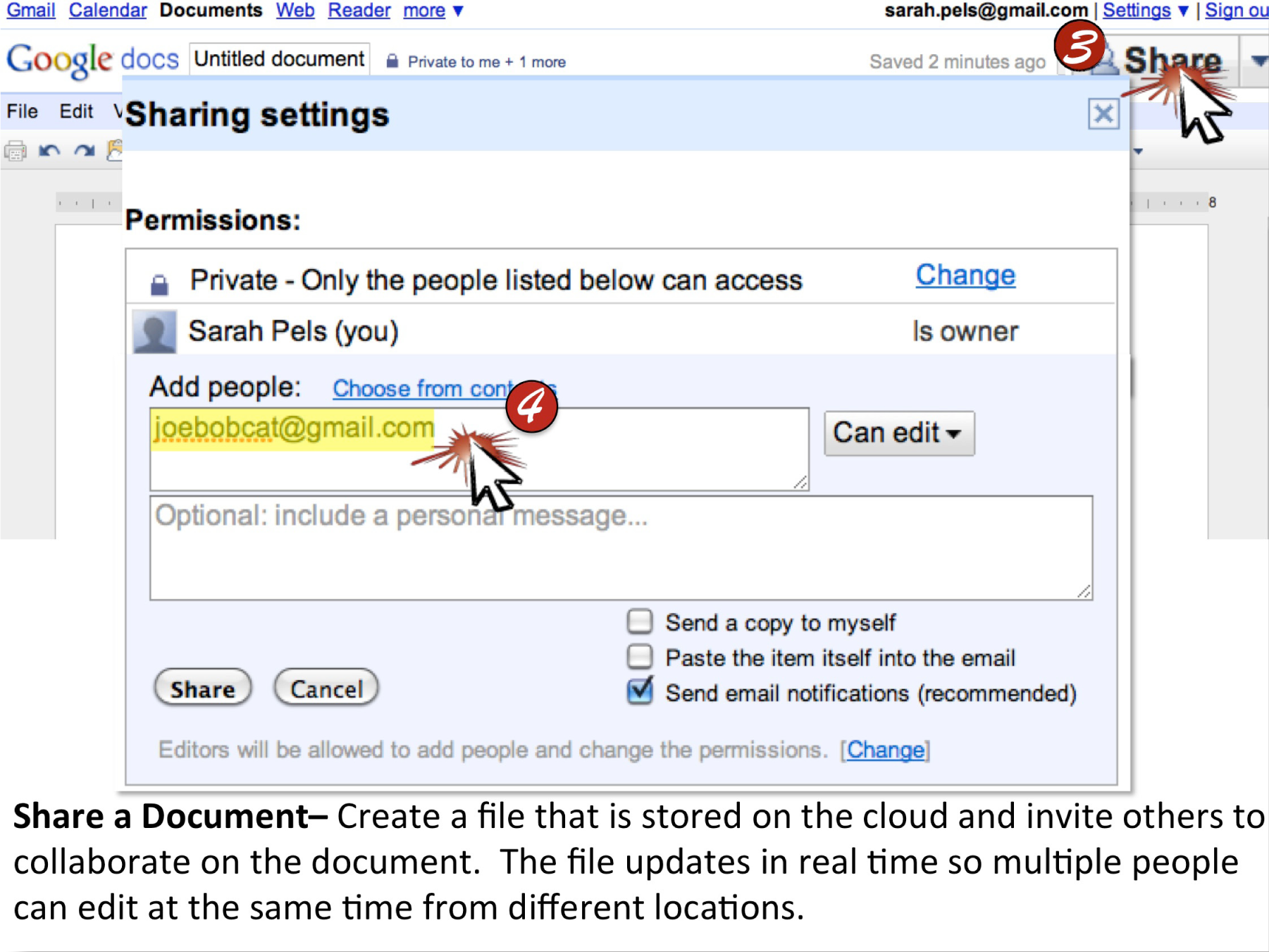1269x952 pixels.
Task: Click Private to me + 1 more text
Action: point(487,62)
